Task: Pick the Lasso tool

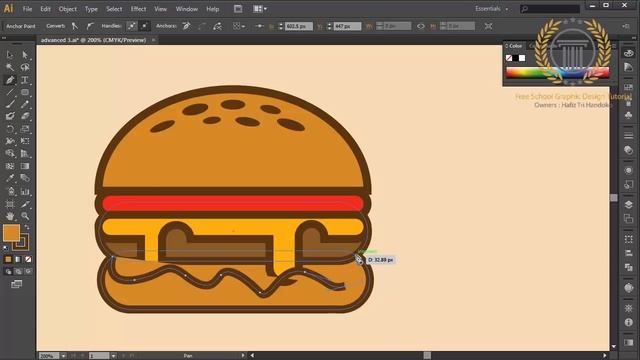Action: (x=25, y=67)
